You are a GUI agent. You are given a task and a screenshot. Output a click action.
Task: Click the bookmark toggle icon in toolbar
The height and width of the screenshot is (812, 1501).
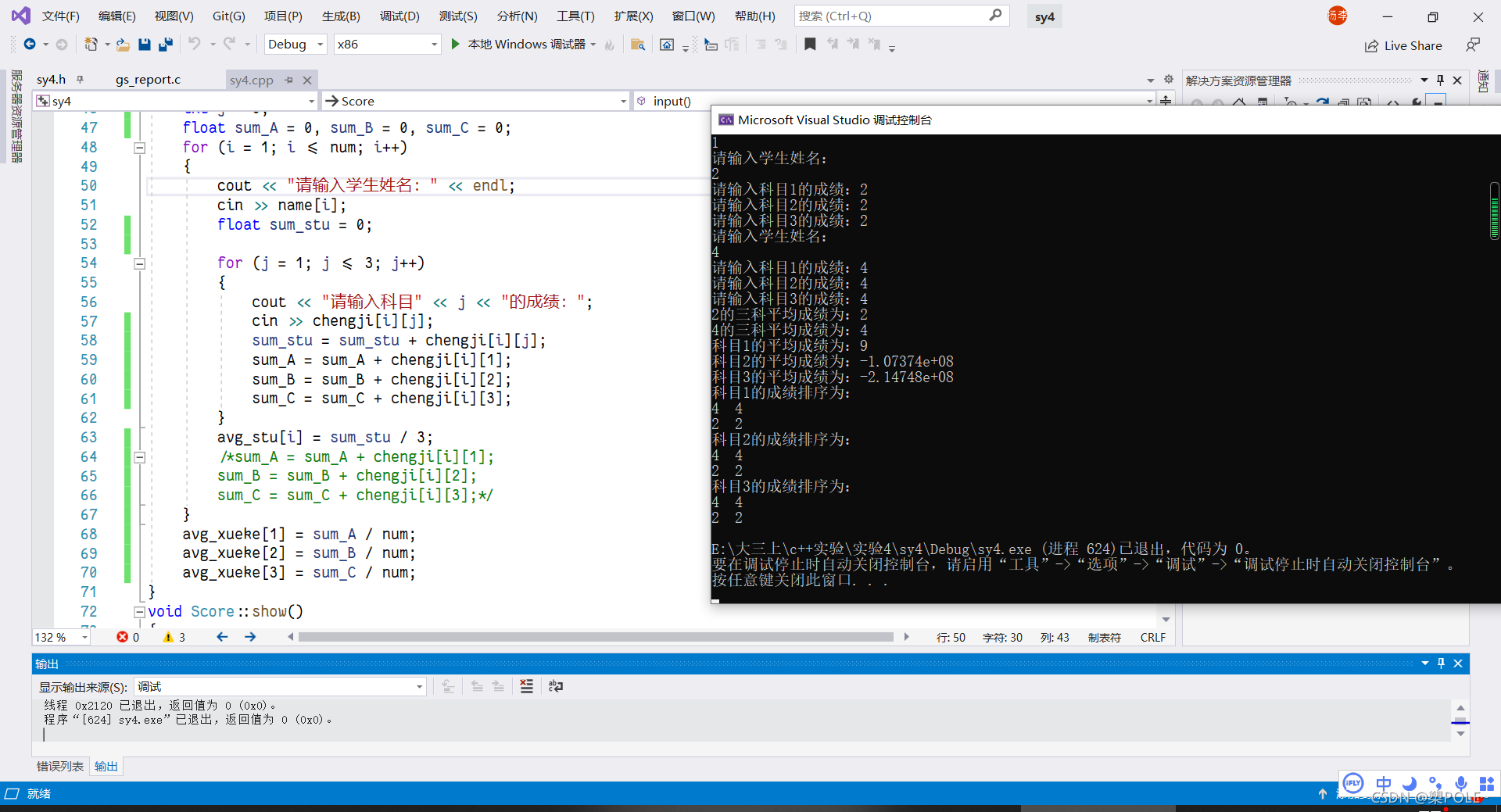coord(810,45)
